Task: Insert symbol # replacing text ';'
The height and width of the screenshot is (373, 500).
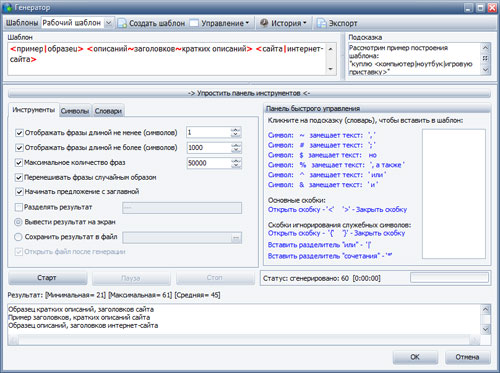Action: [322, 145]
